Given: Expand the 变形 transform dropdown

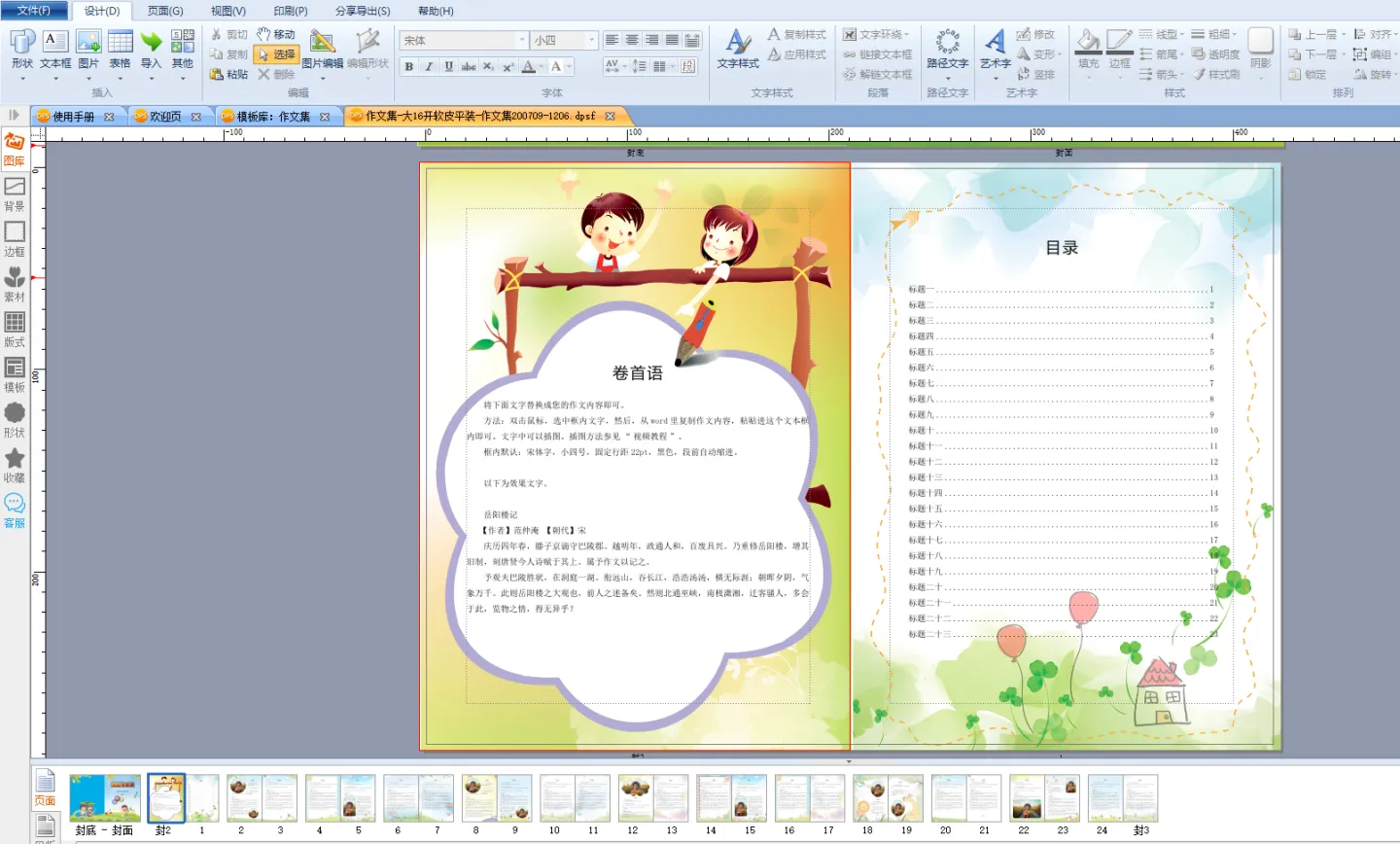Looking at the screenshot, I should 1059,54.
